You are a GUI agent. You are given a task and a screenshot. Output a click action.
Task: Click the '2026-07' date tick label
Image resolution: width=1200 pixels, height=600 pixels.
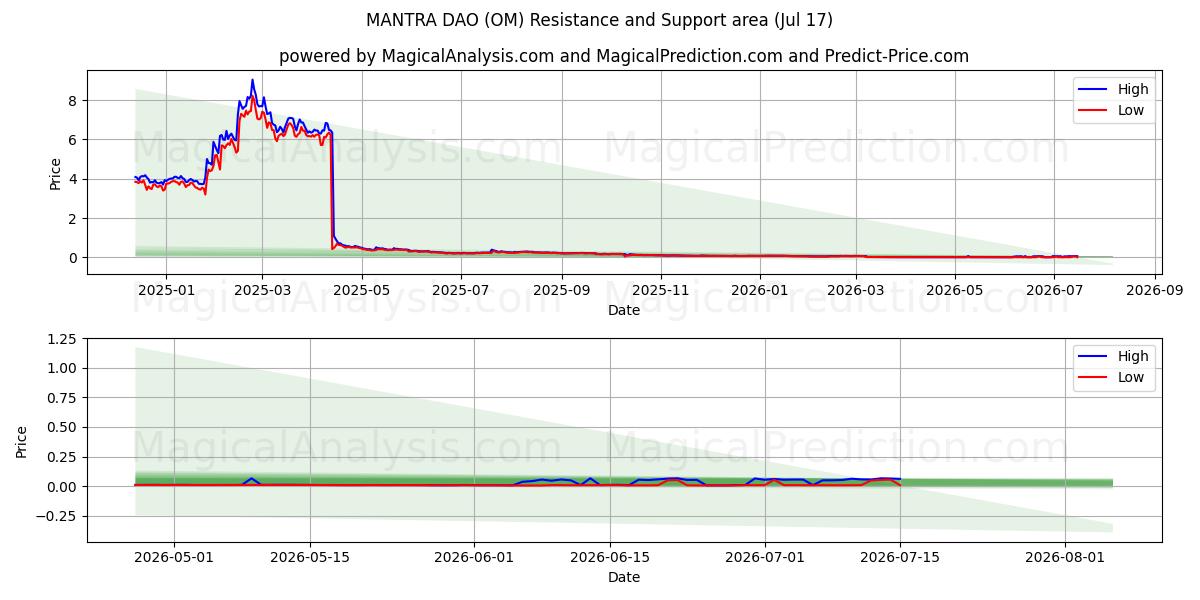(x=1054, y=290)
